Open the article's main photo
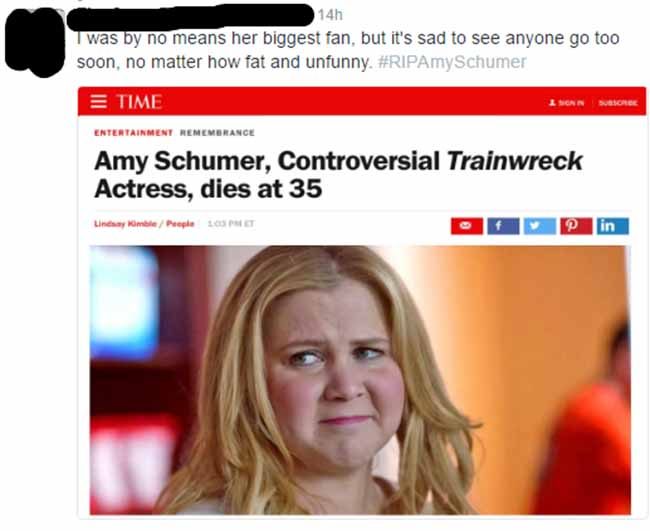Screen dimensions: 650x531 (x=360, y=380)
